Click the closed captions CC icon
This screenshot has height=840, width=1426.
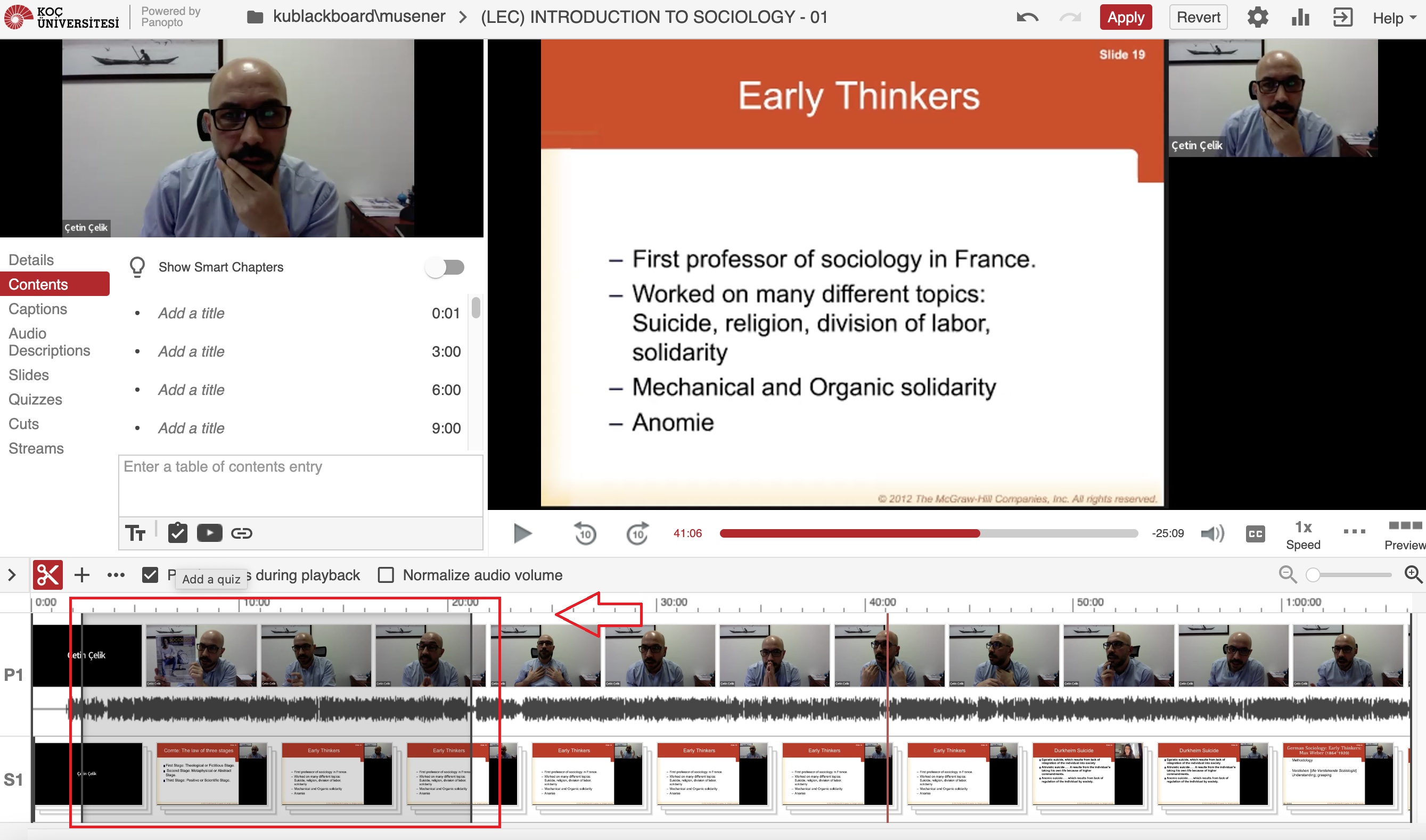1255,534
